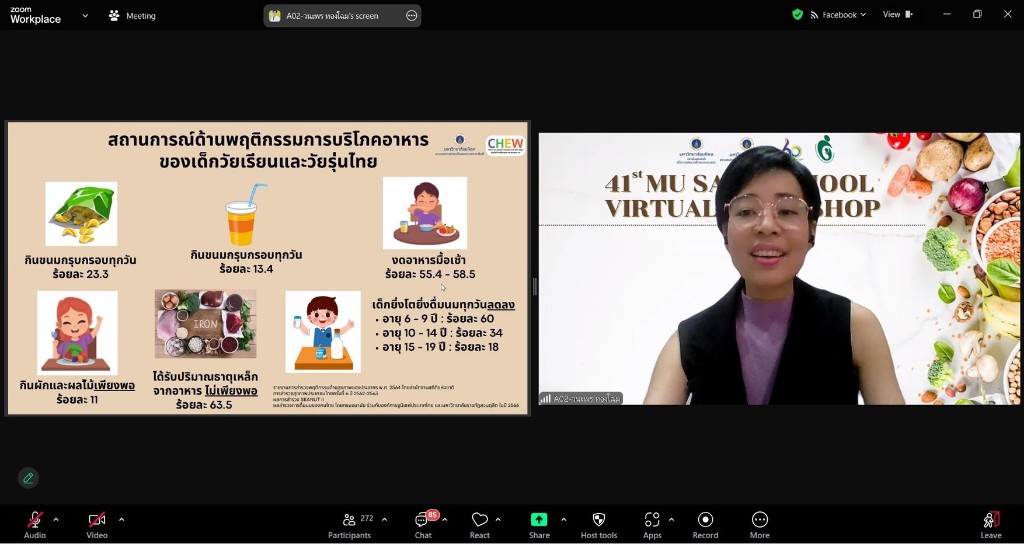Click the green Share screen button
The width and height of the screenshot is (1024, 544).
[x=539, y=524]
